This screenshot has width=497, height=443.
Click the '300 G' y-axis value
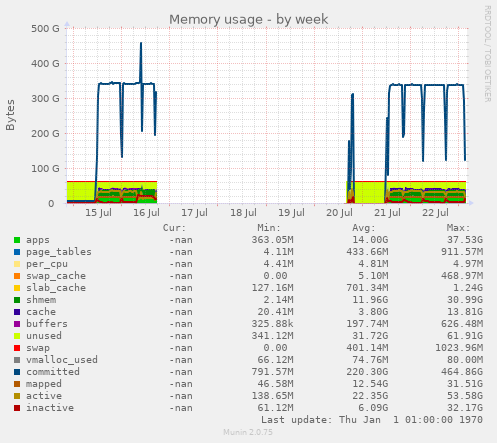[x=45, y=99]
